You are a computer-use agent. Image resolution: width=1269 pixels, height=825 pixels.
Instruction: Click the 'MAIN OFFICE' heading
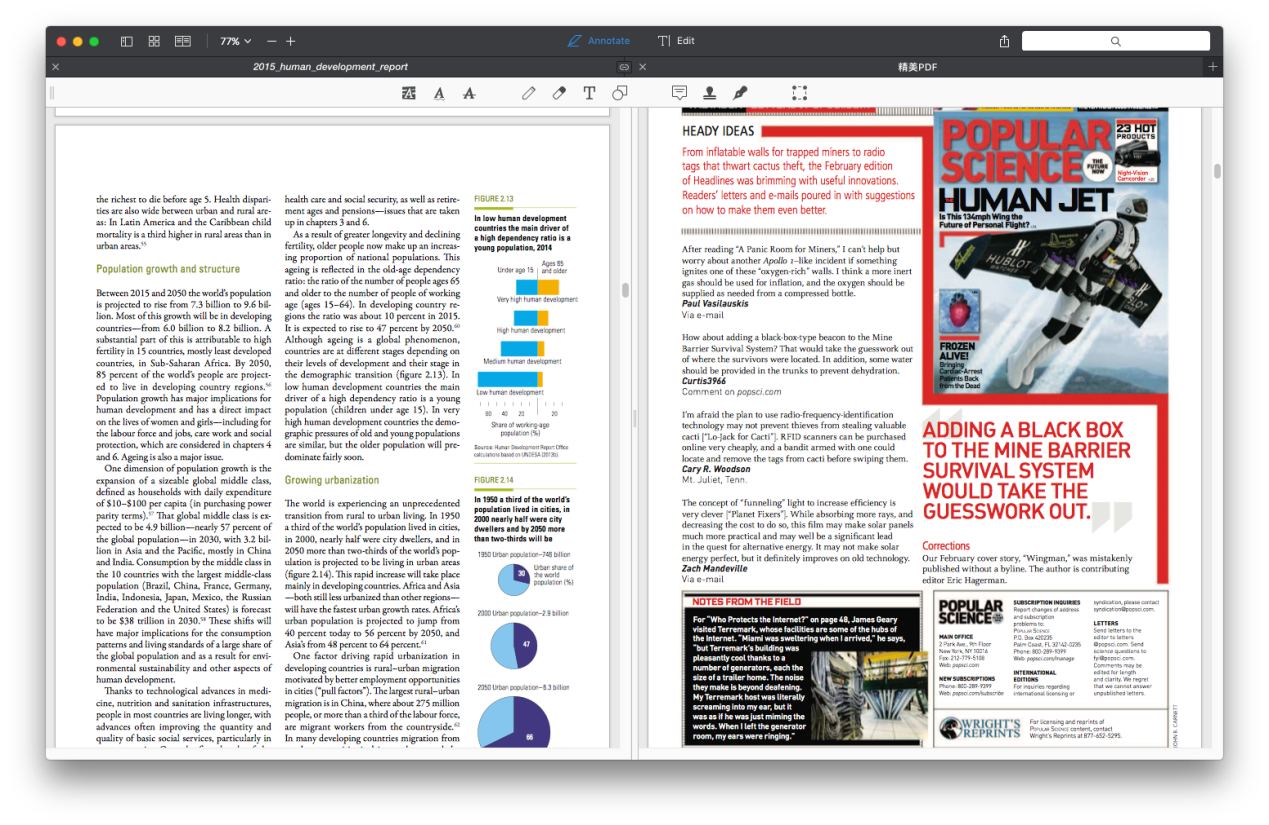(x=956, y=636)
